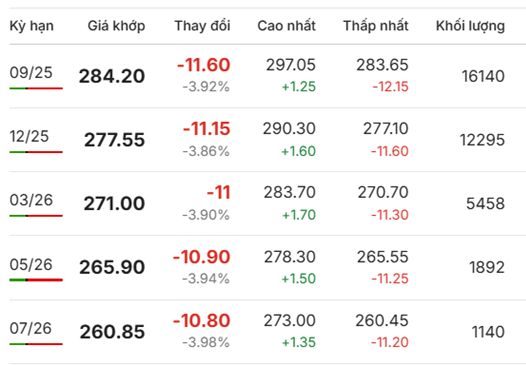The width and height of the screenshot is (526, 366).
Task: Click the red-green range bar under 09/25
Action: [x=36, y=88]
